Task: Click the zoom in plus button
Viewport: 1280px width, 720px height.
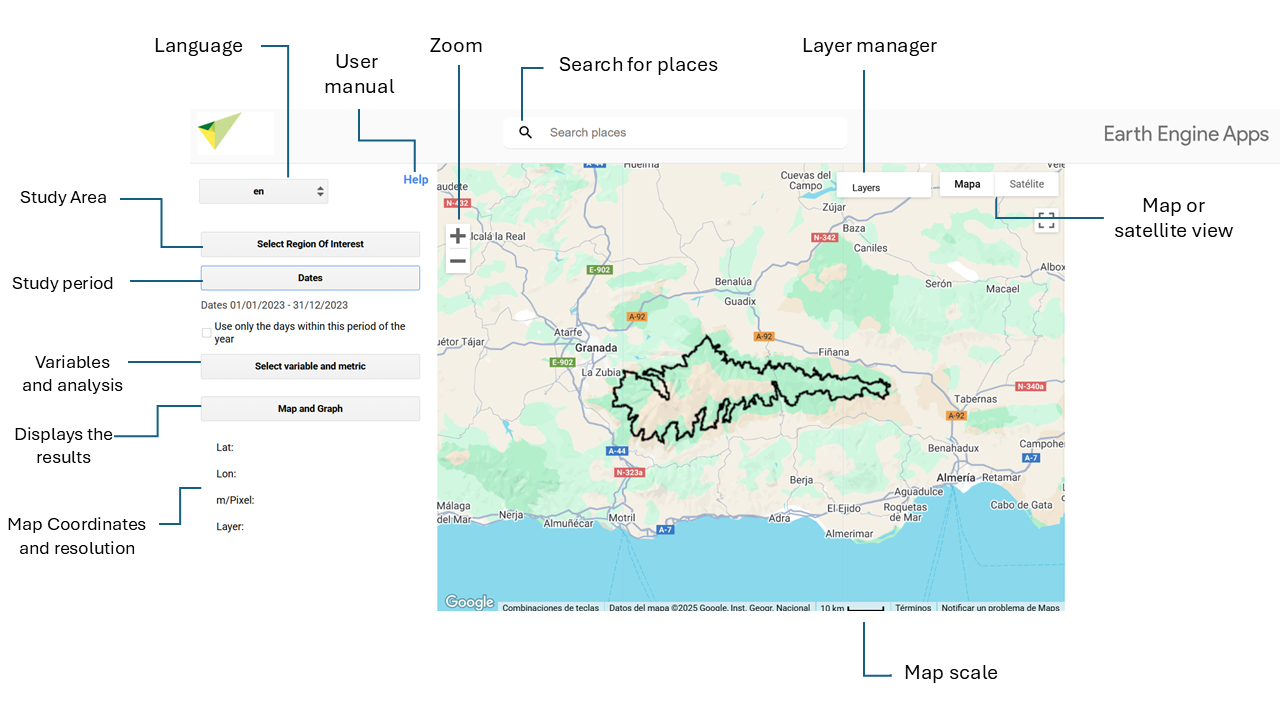Action: 457,236
